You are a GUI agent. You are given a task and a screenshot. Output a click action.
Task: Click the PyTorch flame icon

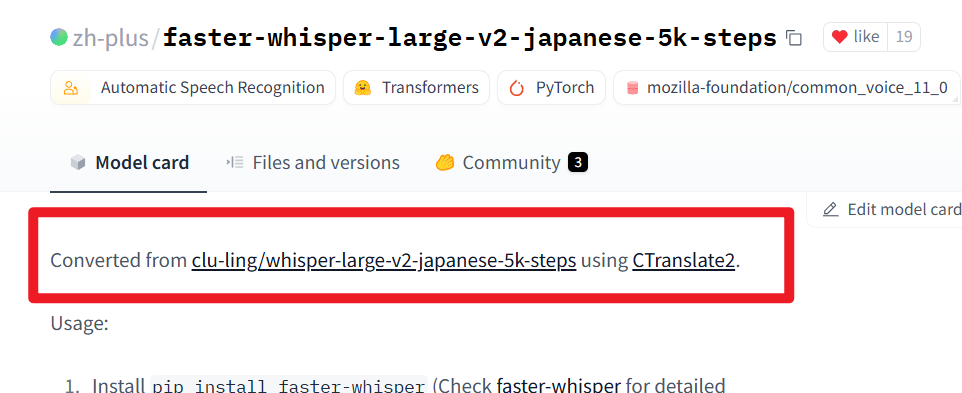517,88
